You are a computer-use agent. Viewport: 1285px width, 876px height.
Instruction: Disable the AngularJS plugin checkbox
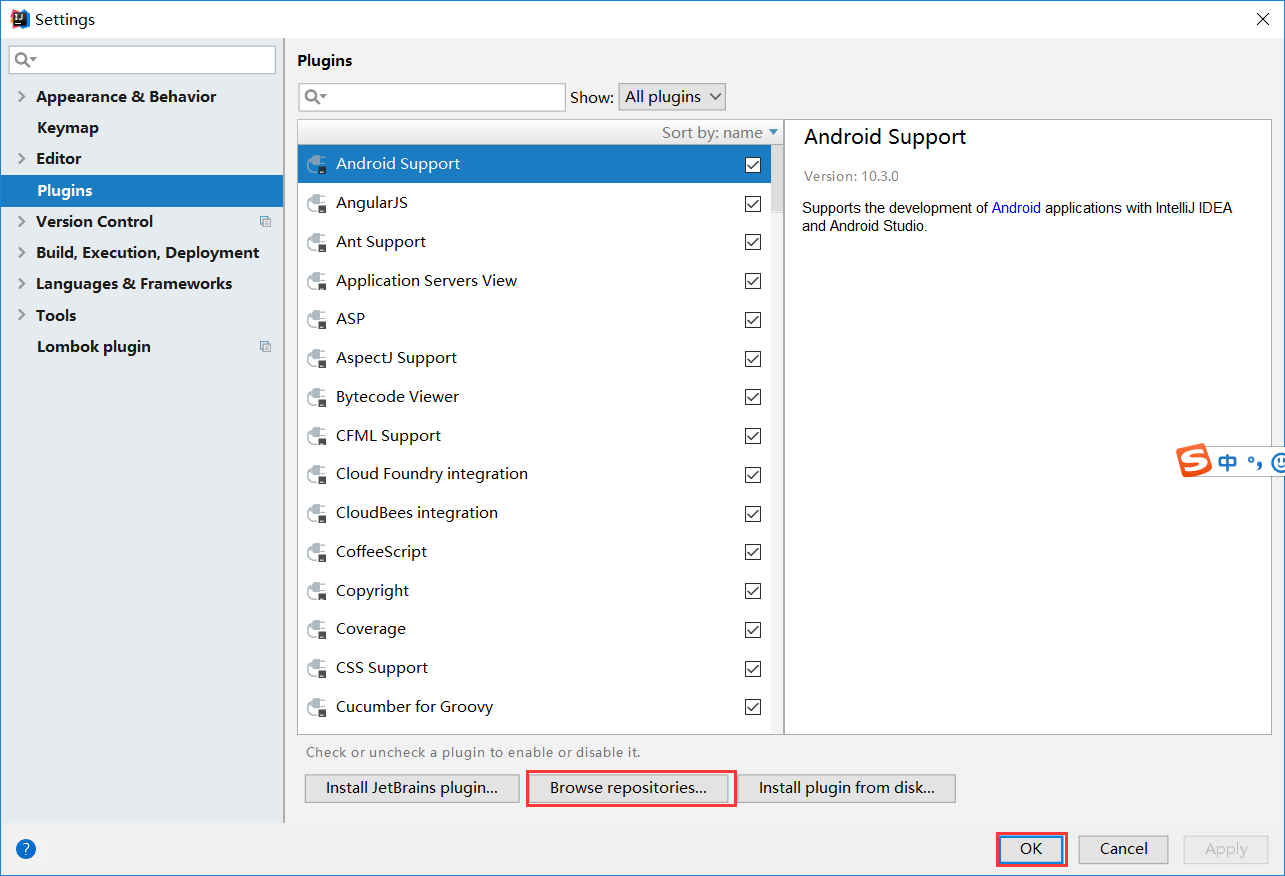753,204
